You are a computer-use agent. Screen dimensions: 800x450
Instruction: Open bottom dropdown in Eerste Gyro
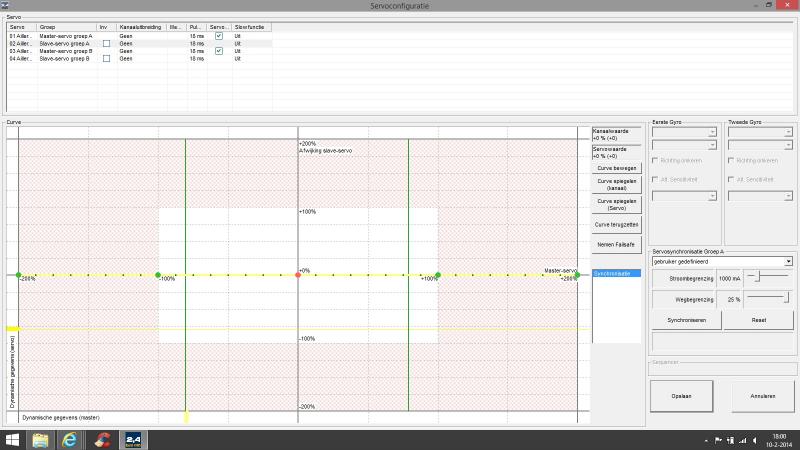pos(684,196)
